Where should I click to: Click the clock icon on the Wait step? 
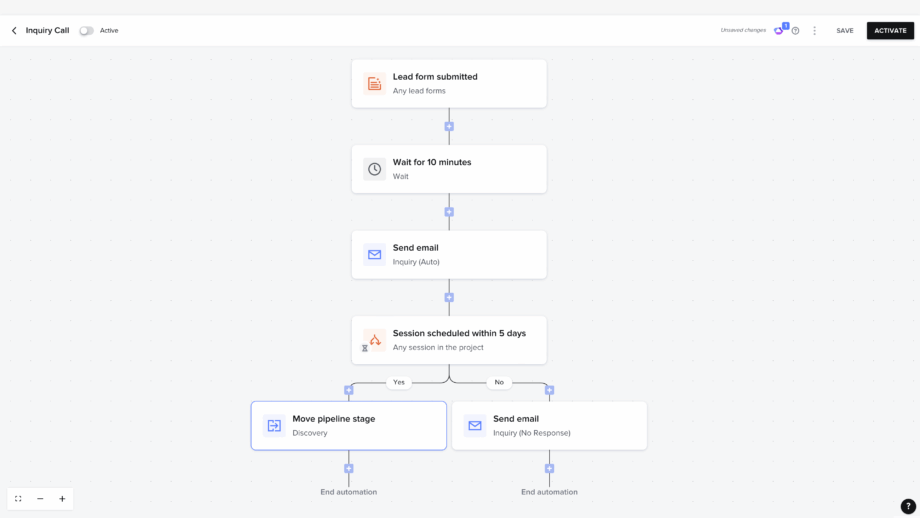click(374, 169)
